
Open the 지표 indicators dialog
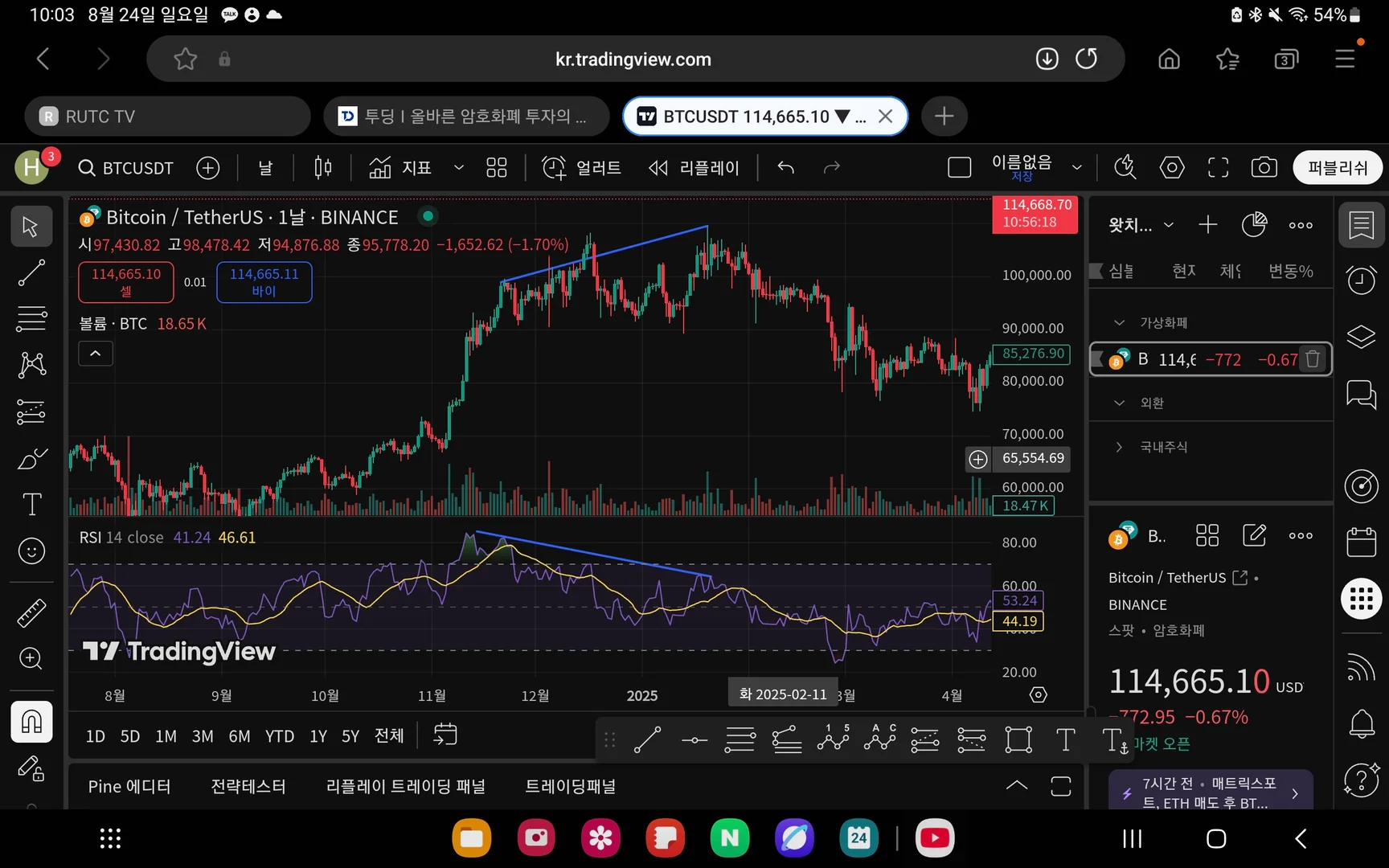[x=400, y=168]
